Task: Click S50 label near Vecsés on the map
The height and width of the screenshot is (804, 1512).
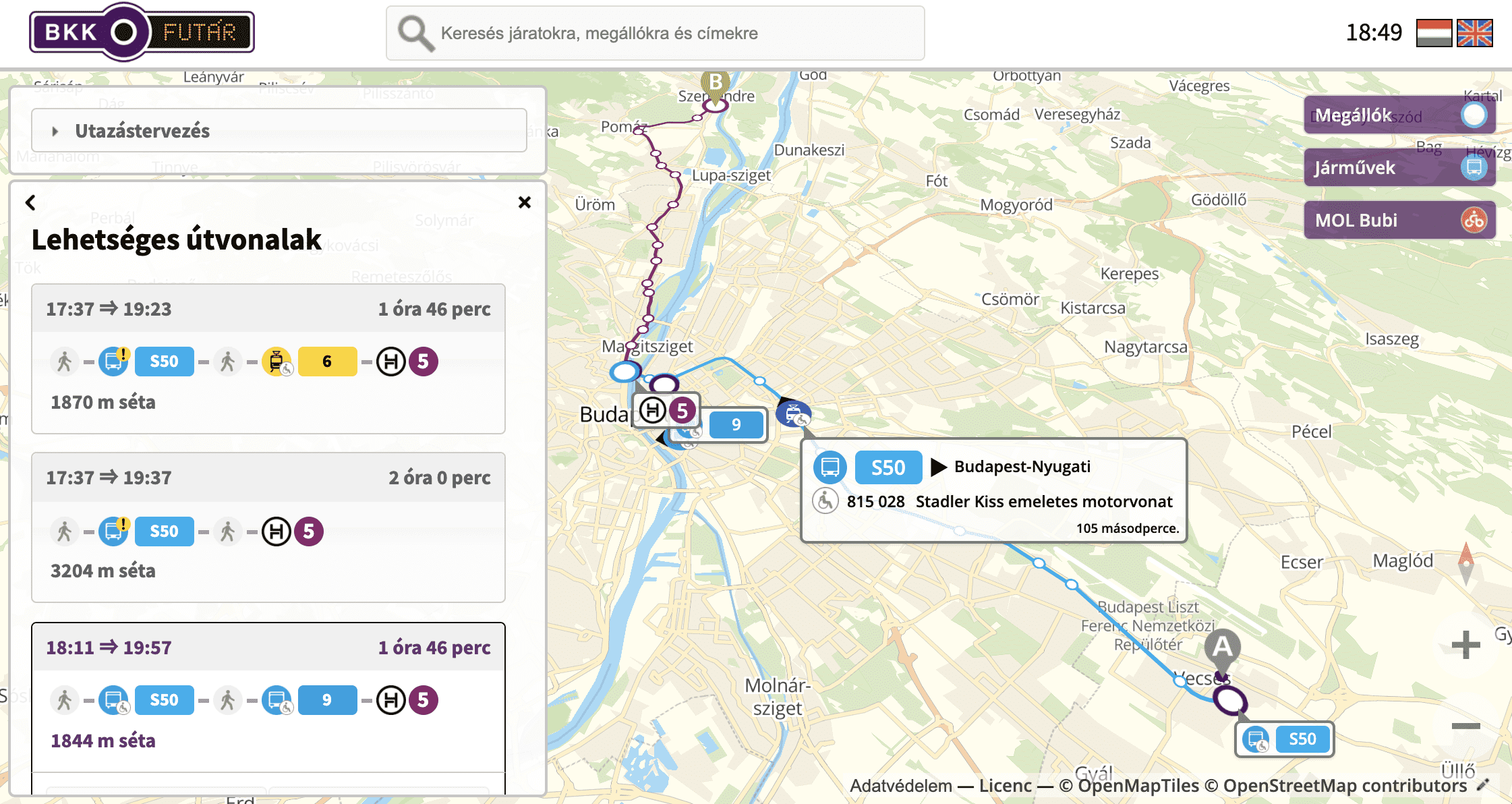Action: (1285, 739)
